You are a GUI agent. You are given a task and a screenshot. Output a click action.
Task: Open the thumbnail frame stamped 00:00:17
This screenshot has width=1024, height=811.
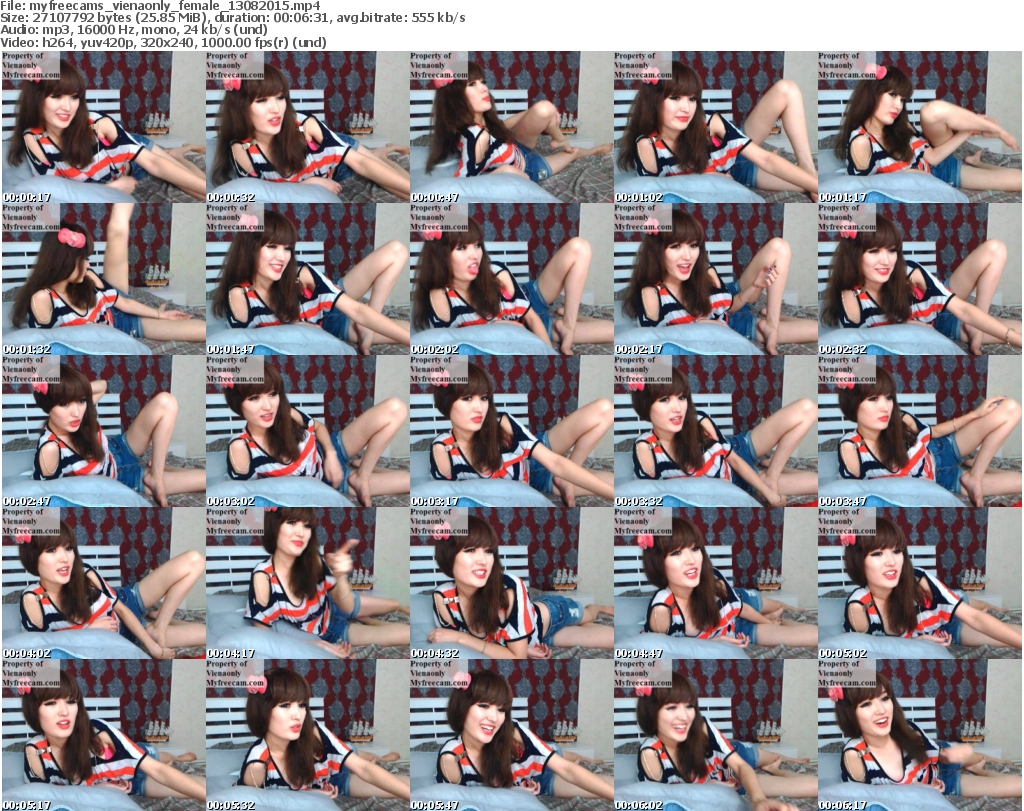pos(103,127)
